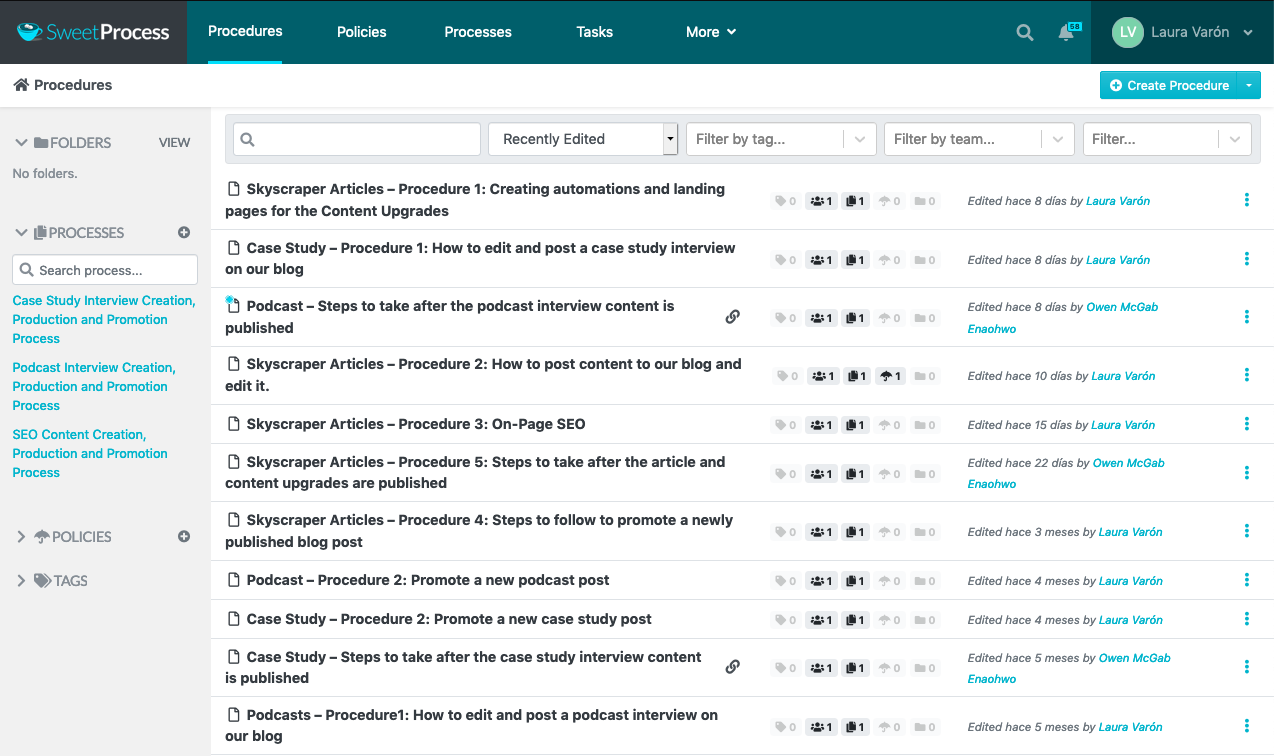Click the teams badge on Skyscraper Procedure 3 row
The image size is (1274, 756).
(821, 424)
